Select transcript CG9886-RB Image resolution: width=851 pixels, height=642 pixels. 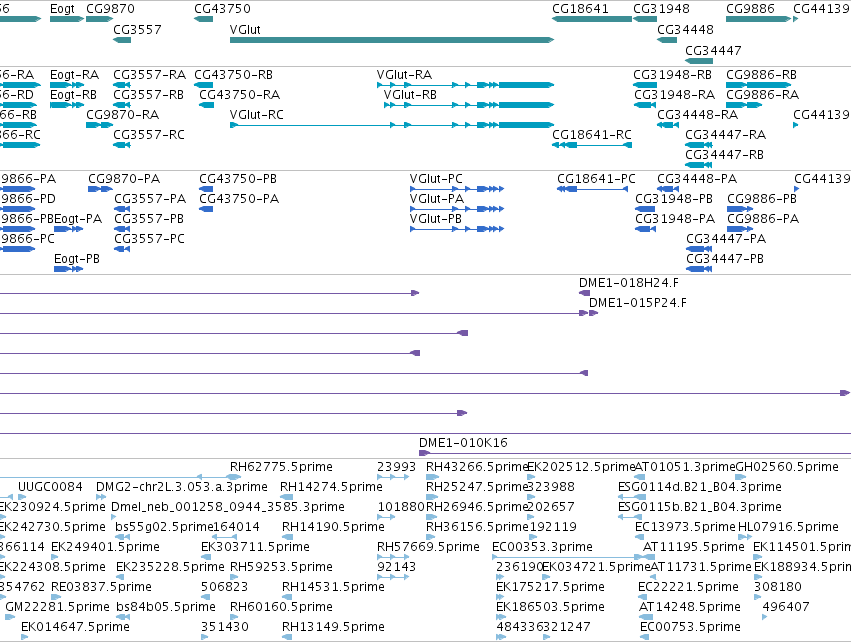coord(758,85)
